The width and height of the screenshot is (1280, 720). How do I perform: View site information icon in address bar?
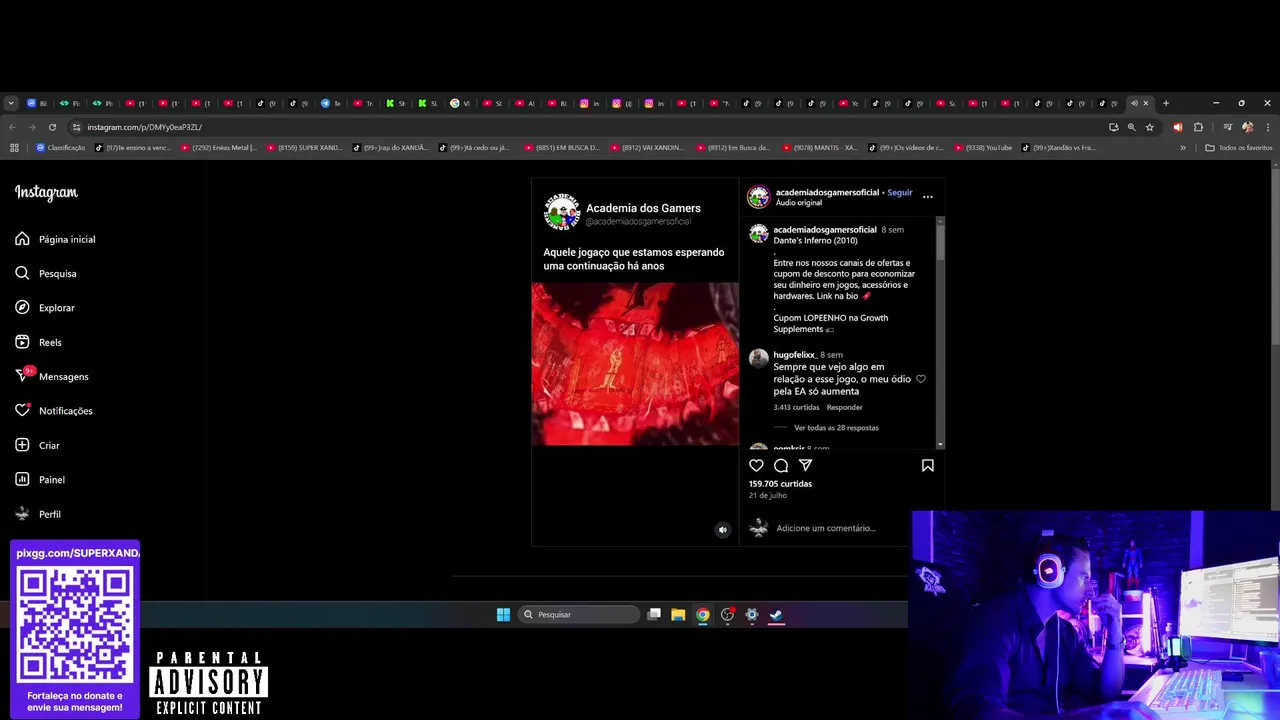(76, 127)
